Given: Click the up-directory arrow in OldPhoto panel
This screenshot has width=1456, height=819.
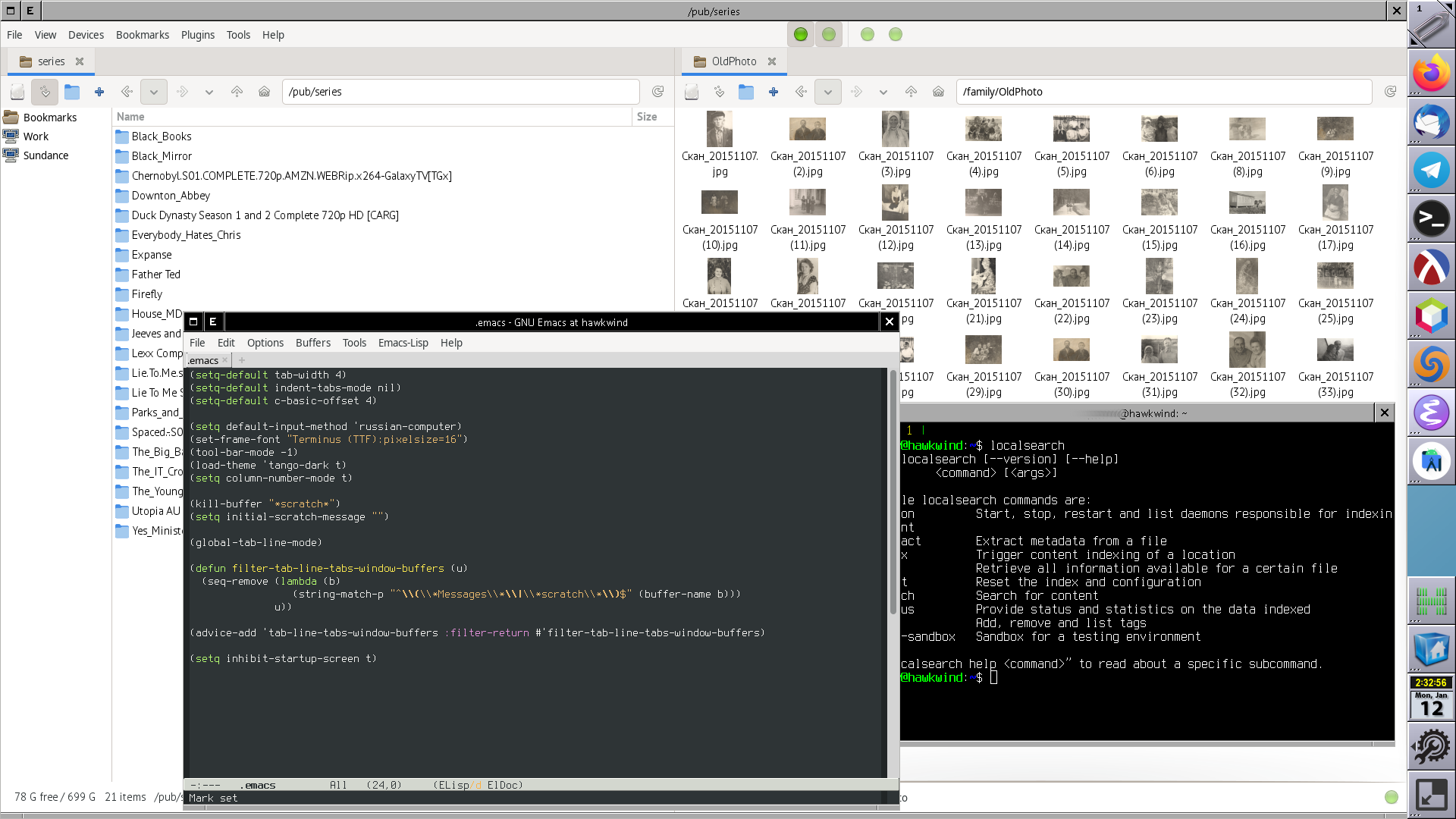Looking at the screenshot, I should click(911, 92).
